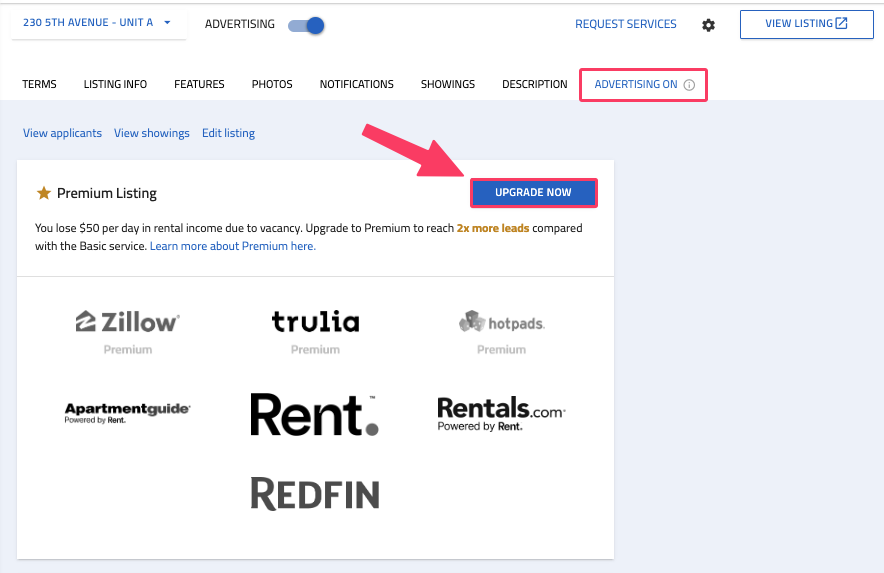Open the Photos tab
Viewport: 884px width, 573px height.
pos(272,84)
